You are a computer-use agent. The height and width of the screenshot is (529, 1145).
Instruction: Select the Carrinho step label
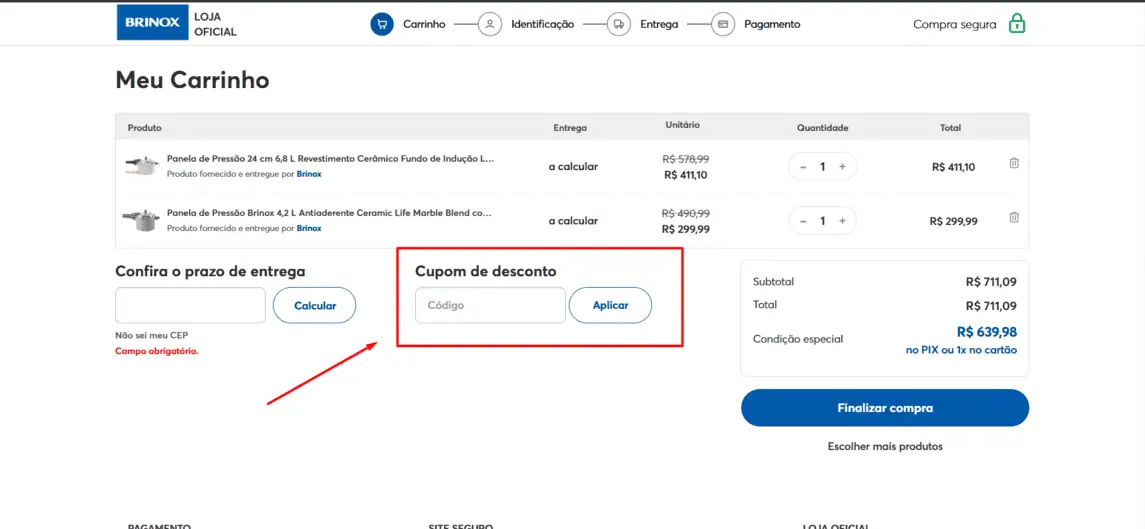coord(424,24)
